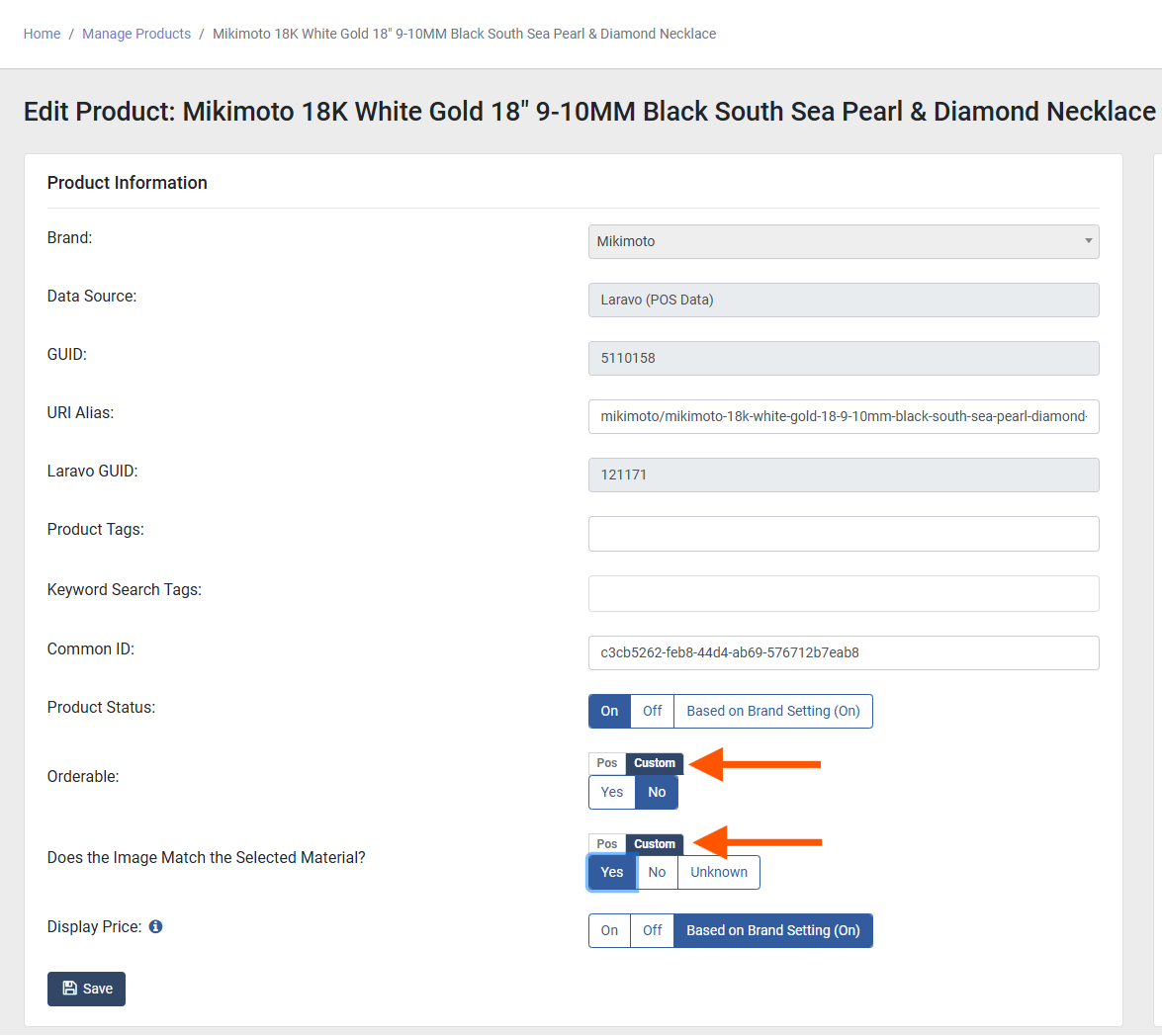Screen dimensions: 1162x1036
Task: Turn Display Price Off
Action: pos(652,930)
